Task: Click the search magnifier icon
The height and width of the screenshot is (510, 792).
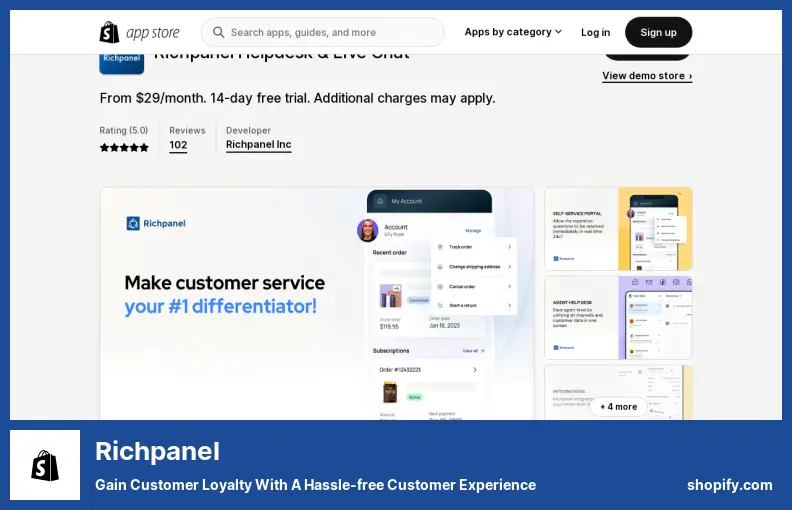Action: [x=218, y=32]
